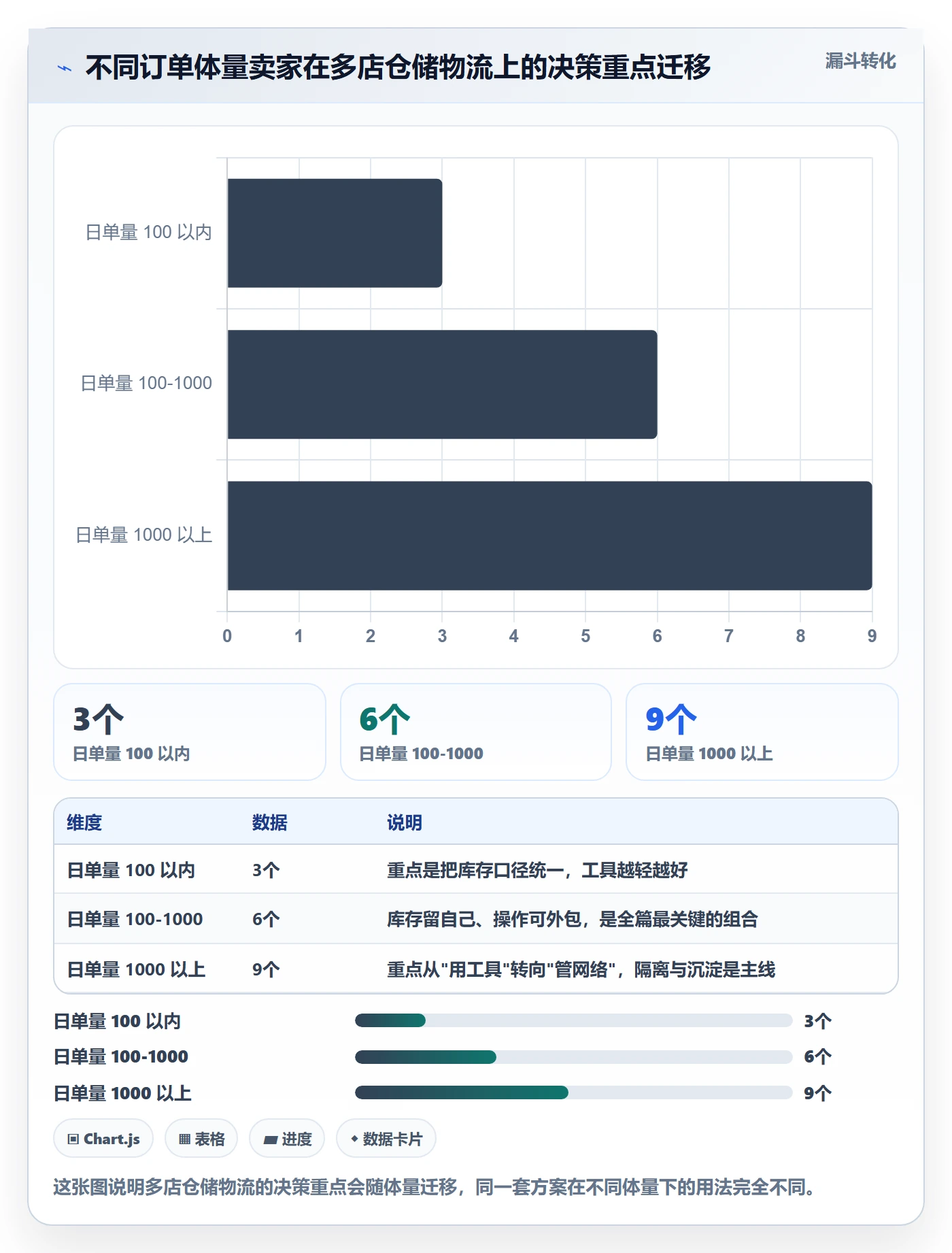Click the 漏斗转化 label in the header
Image resolution: width=952 pixels, height=1253 pixels.
pos(860,61)
